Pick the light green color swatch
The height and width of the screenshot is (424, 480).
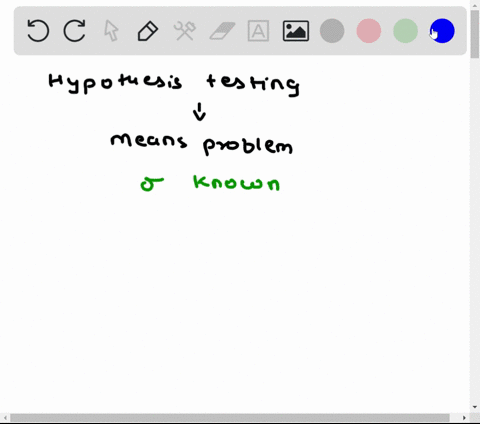coord(405,31)
